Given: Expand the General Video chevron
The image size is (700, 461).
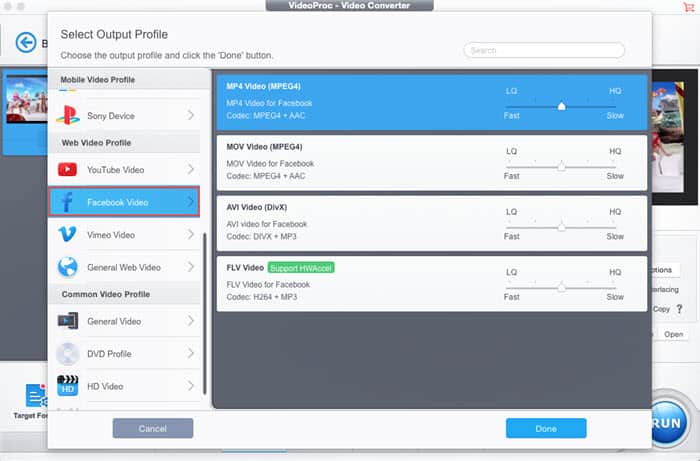Looking at the screenshot, I should [191, 321].
